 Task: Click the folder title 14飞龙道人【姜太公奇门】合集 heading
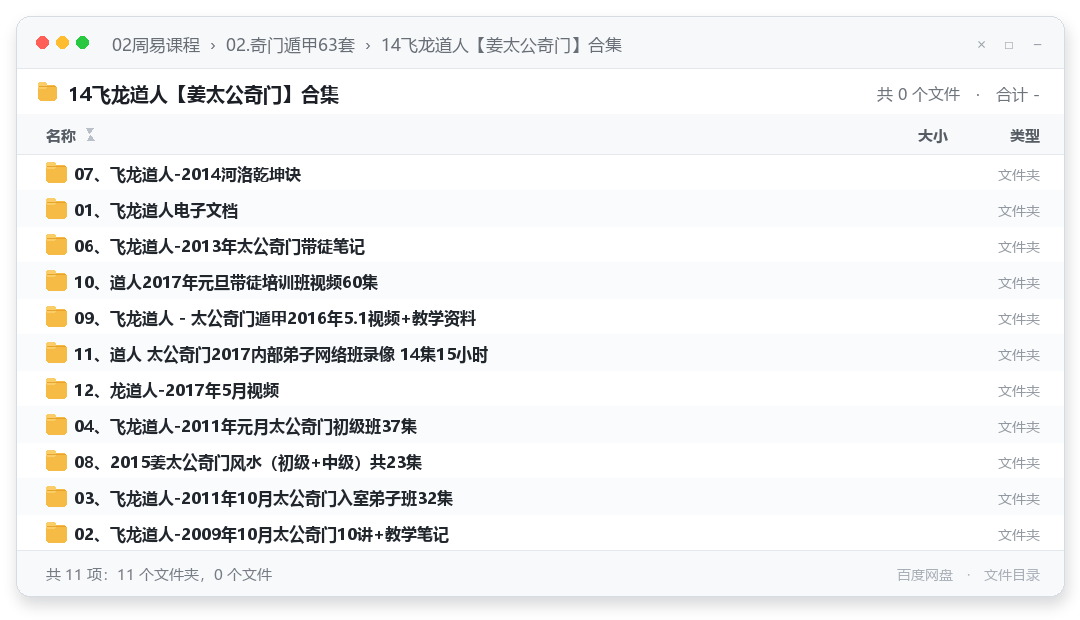point(203,94)
